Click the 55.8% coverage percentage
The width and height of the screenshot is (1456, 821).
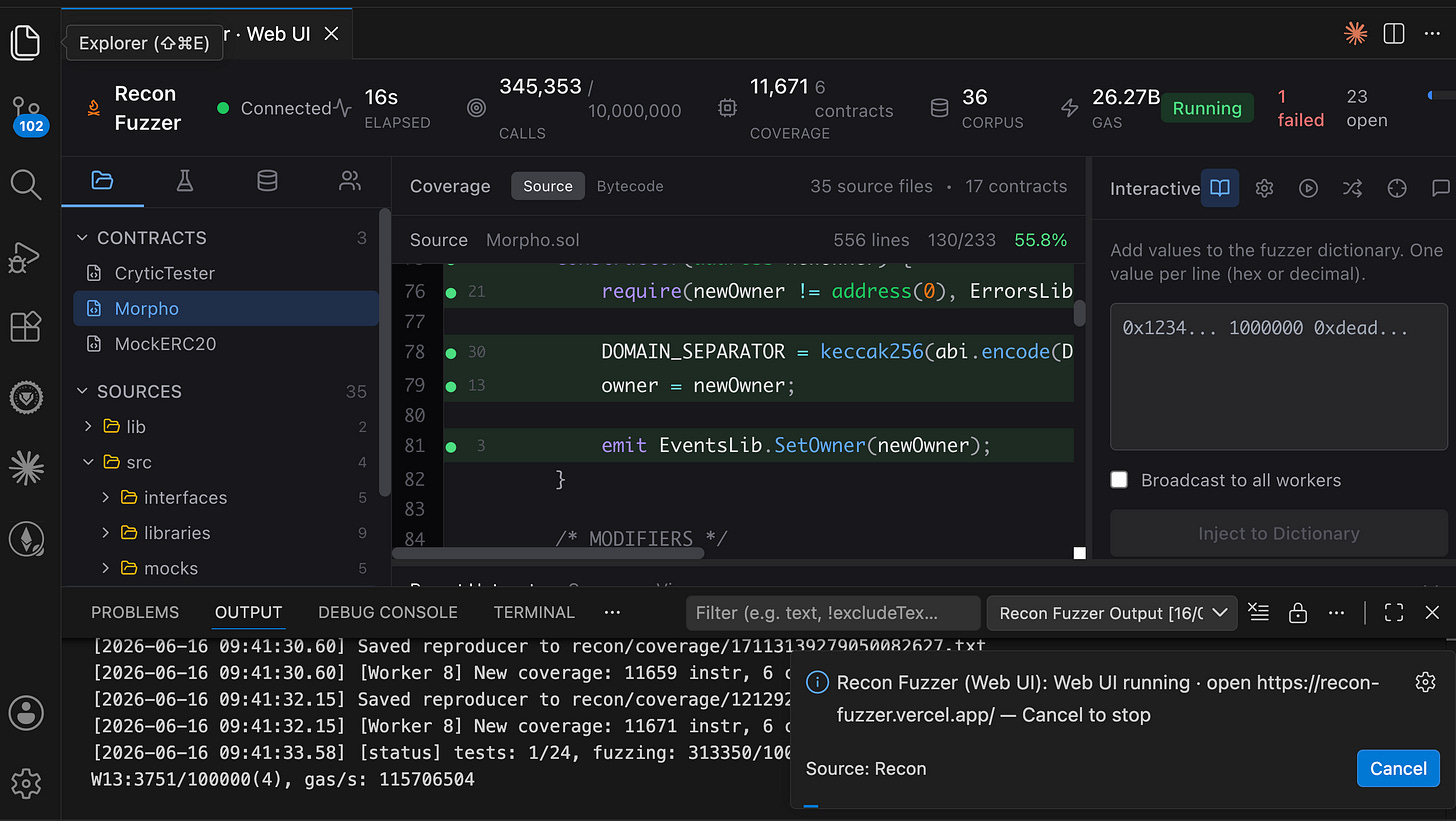pyautogui.click(x=1040, y=240)
